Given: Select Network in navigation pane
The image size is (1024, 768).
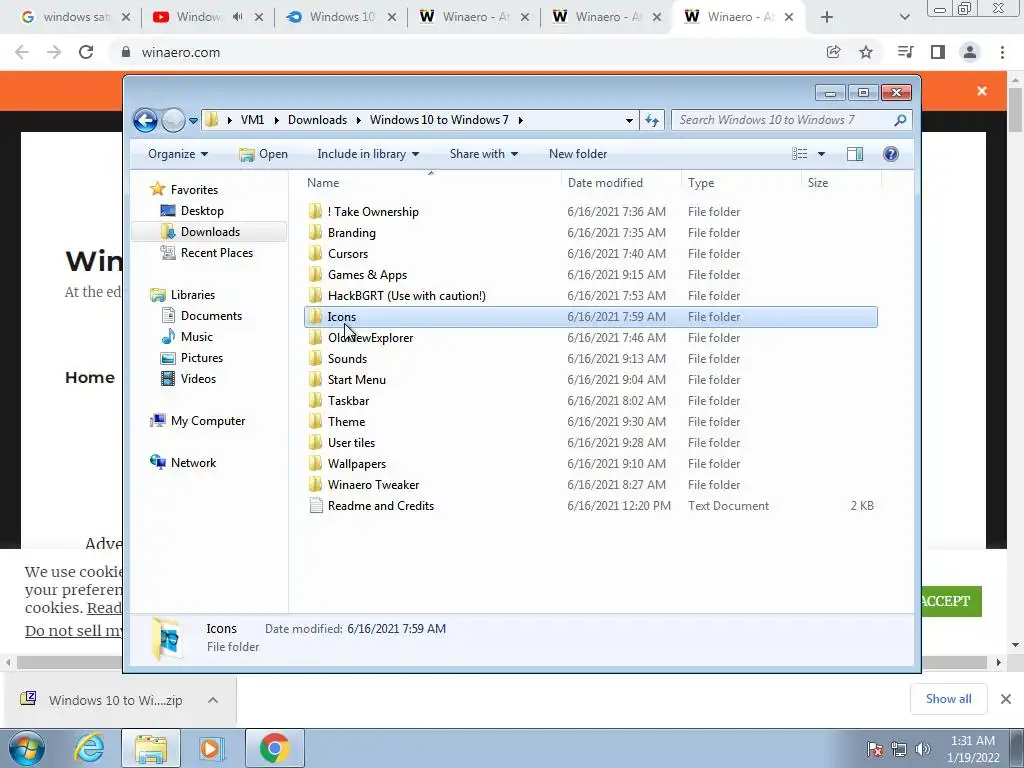Looking at the screenshot, I should [193, 463].
